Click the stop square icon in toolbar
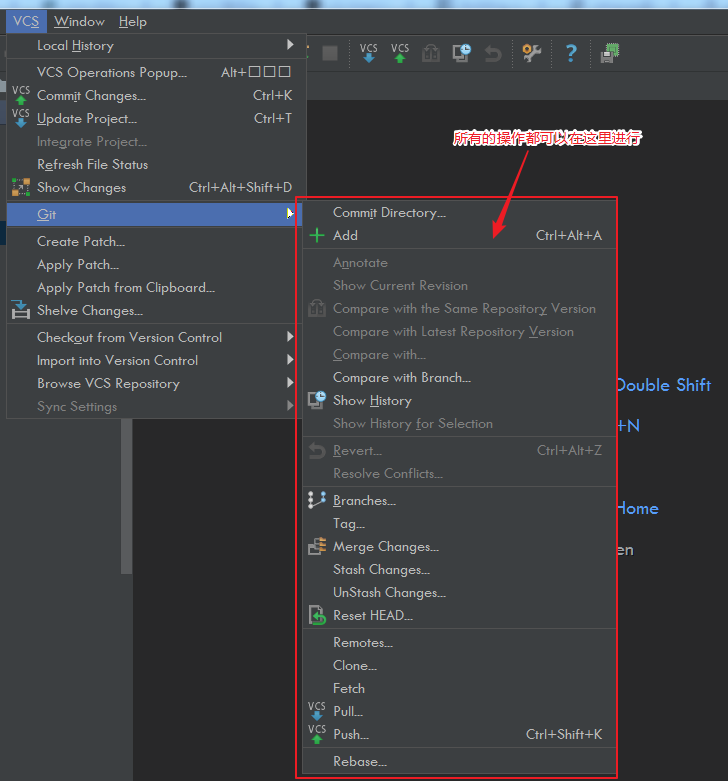728x781 pixels. tap(329, 53)
